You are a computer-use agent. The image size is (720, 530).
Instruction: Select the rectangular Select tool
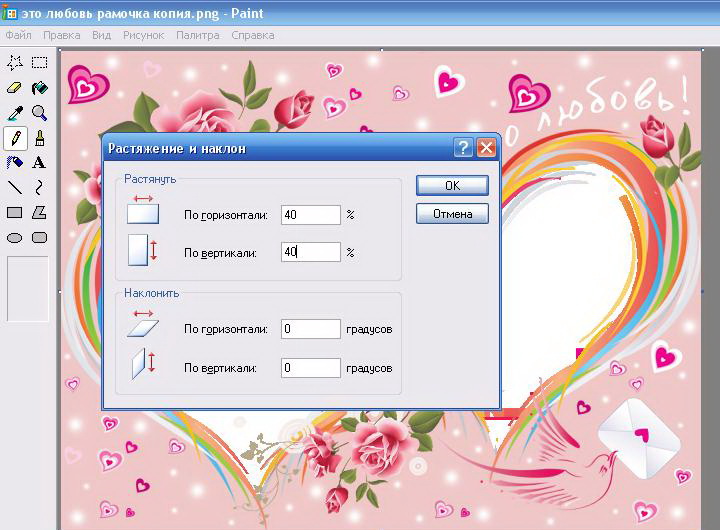click(40, 63)
